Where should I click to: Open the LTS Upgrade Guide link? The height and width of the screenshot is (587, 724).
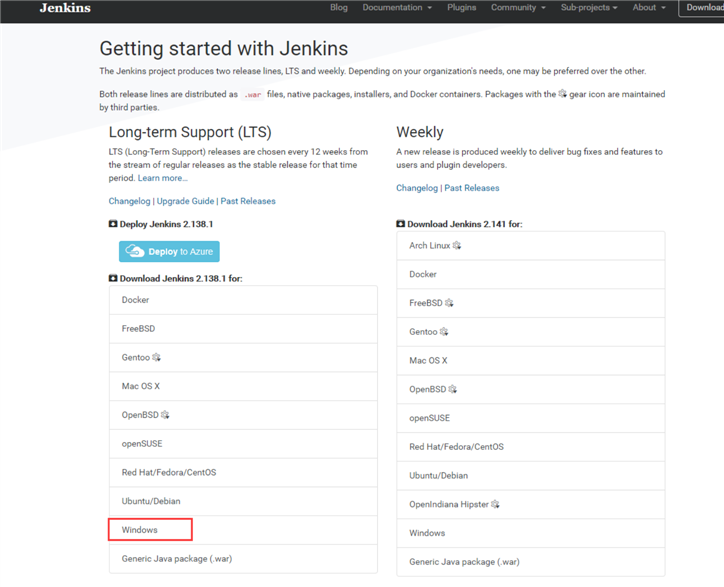click(x=185, y=201)
